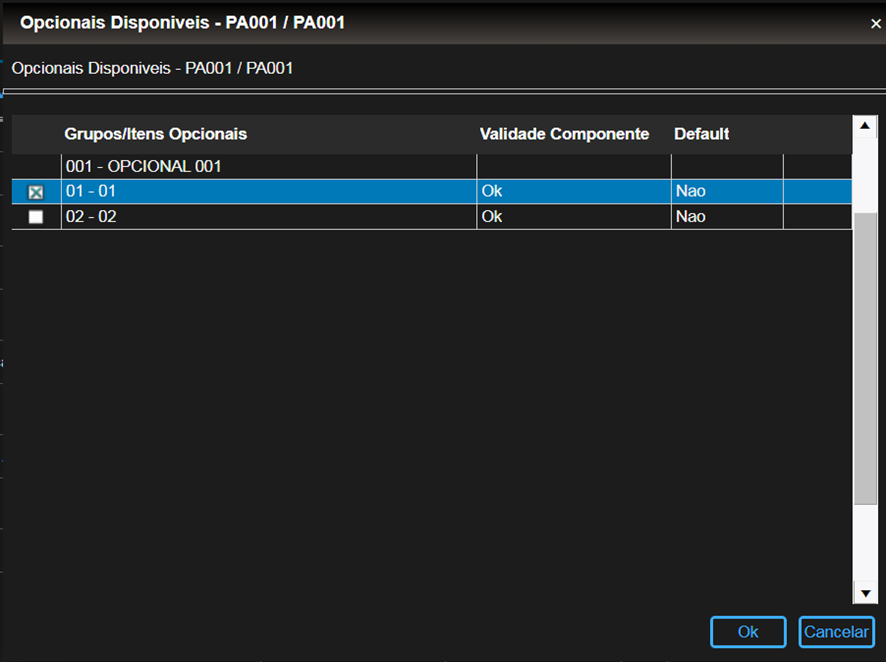Click the Ok validity cell of item 02 - 02

492,216
